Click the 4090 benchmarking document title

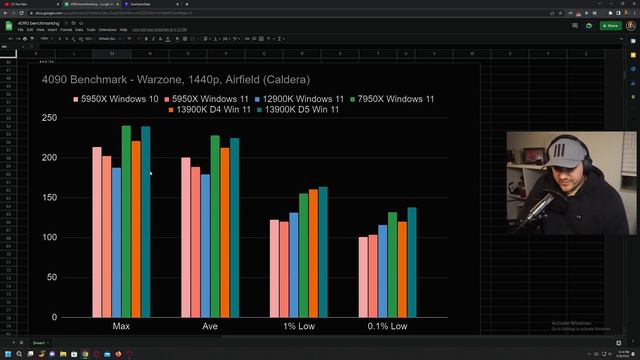[x=39, y=23]
